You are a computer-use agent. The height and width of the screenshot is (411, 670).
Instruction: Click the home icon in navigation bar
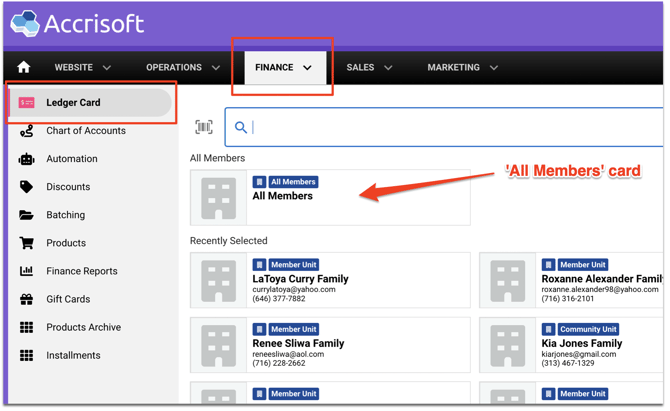coord(24,68)
